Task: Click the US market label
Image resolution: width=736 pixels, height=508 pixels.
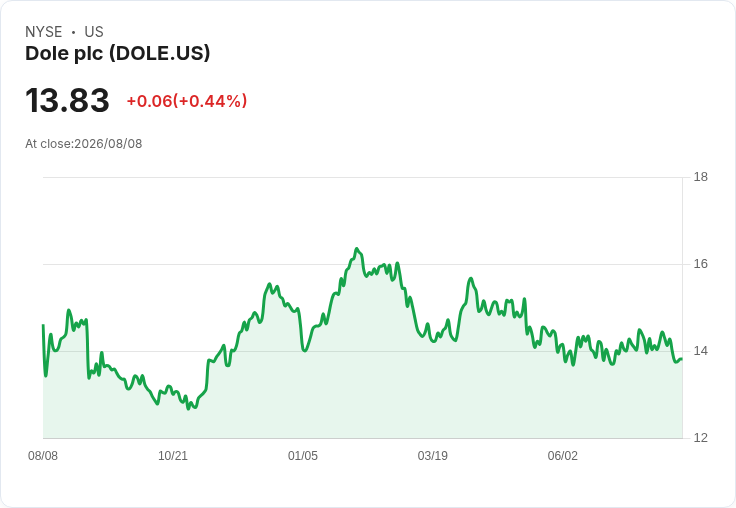Action: click(94, 32)
